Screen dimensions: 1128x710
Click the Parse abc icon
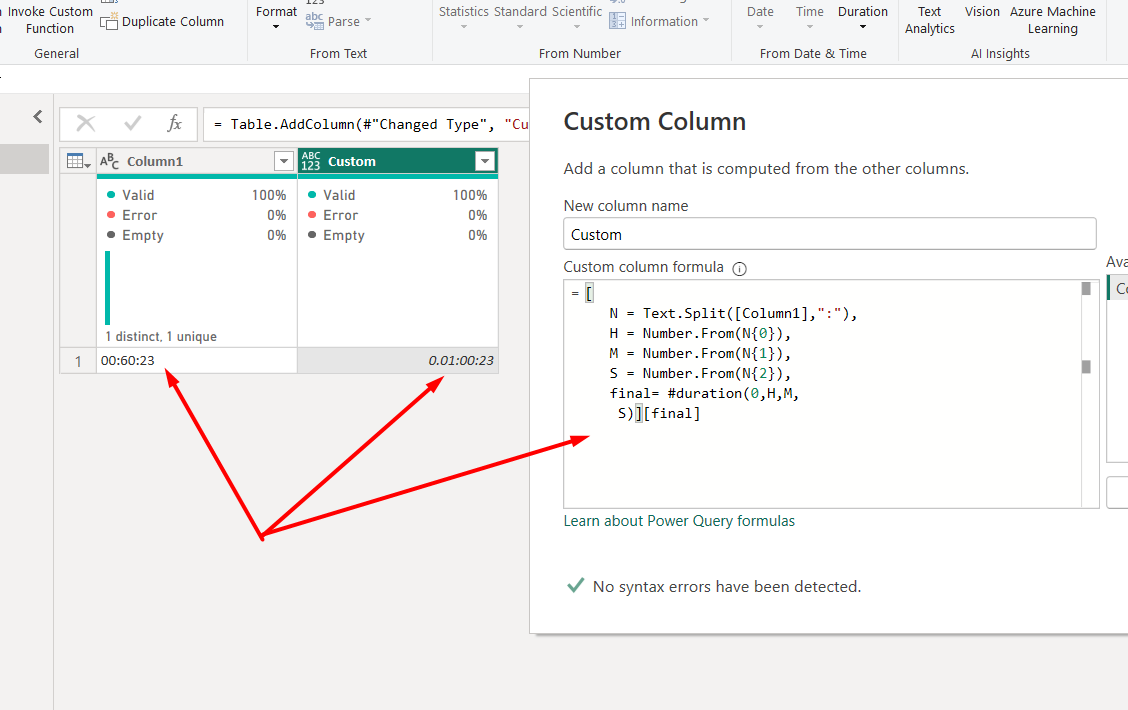tap(314, 21)
